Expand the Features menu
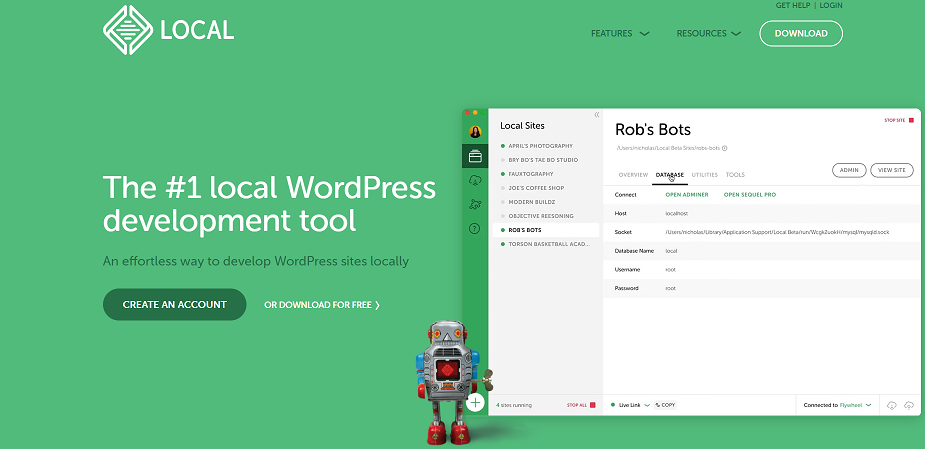This screenshot has height=449, width=925. pyautogui.click(x=620, y=34)
